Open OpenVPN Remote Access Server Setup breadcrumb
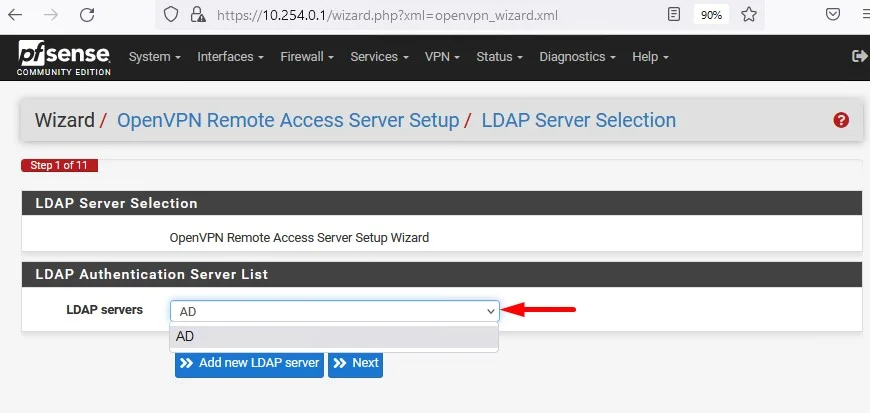 [x=288, y=120]
